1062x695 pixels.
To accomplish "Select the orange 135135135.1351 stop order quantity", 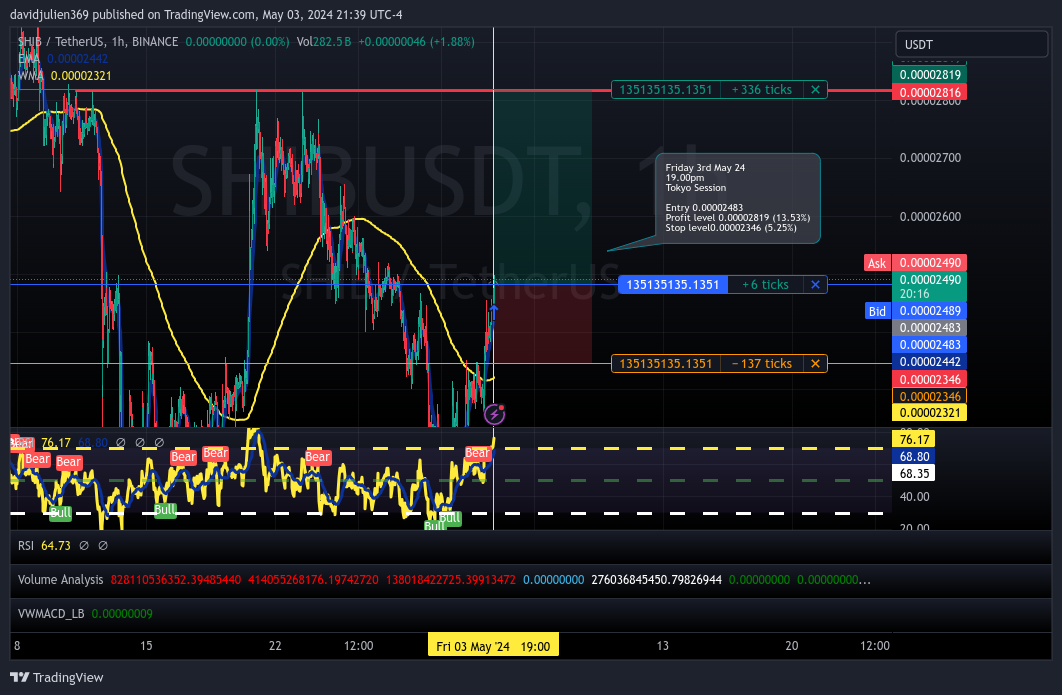I will click(x=666, y=364).
